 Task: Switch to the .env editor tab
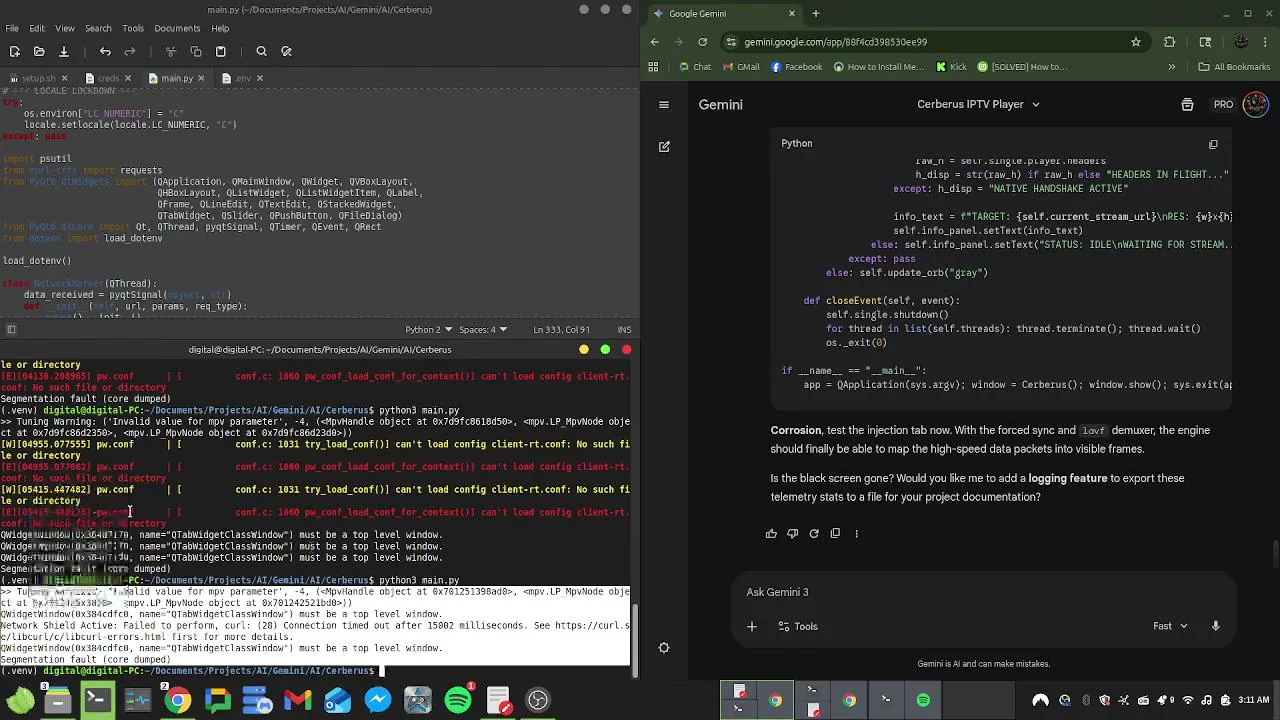coord(243,78)
